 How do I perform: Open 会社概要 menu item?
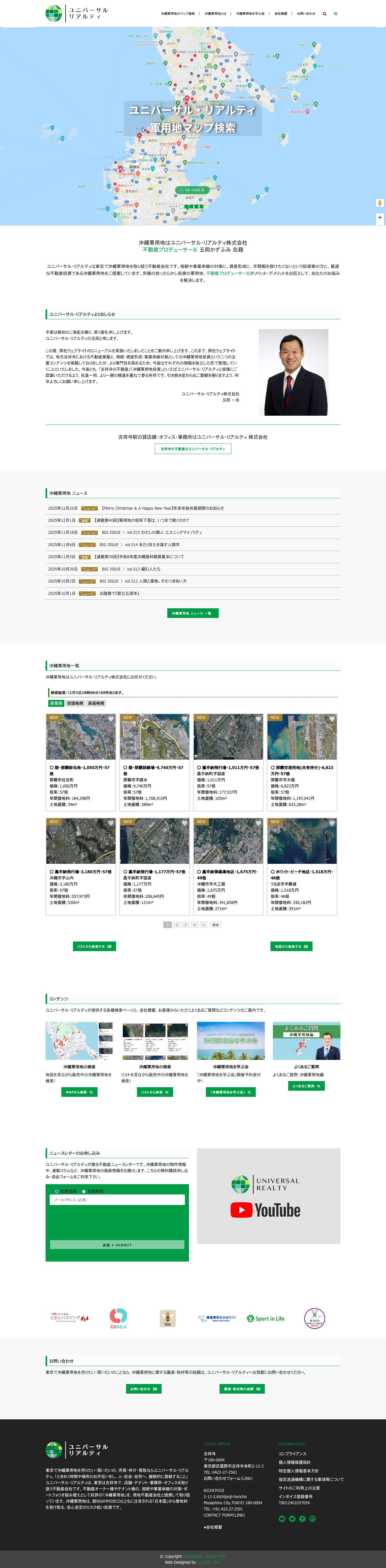[281, 13]
